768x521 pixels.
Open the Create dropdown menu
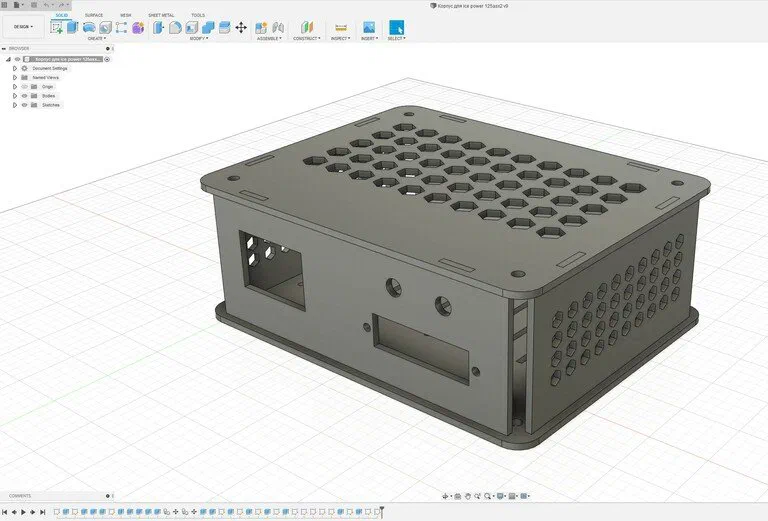coord(96,38)
